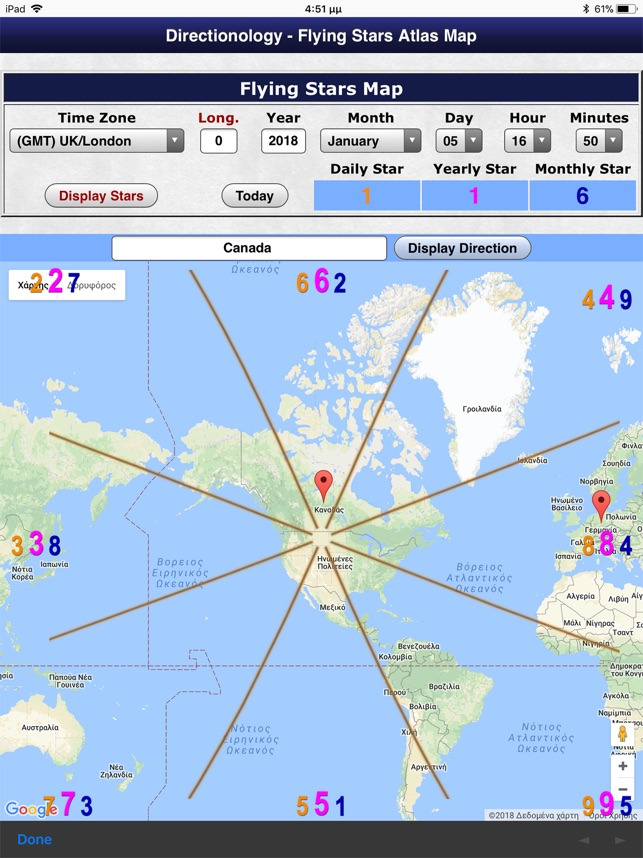
Task: Click the Ηνωμένες Πολιτείες label
Action: [x=335, y=563]
